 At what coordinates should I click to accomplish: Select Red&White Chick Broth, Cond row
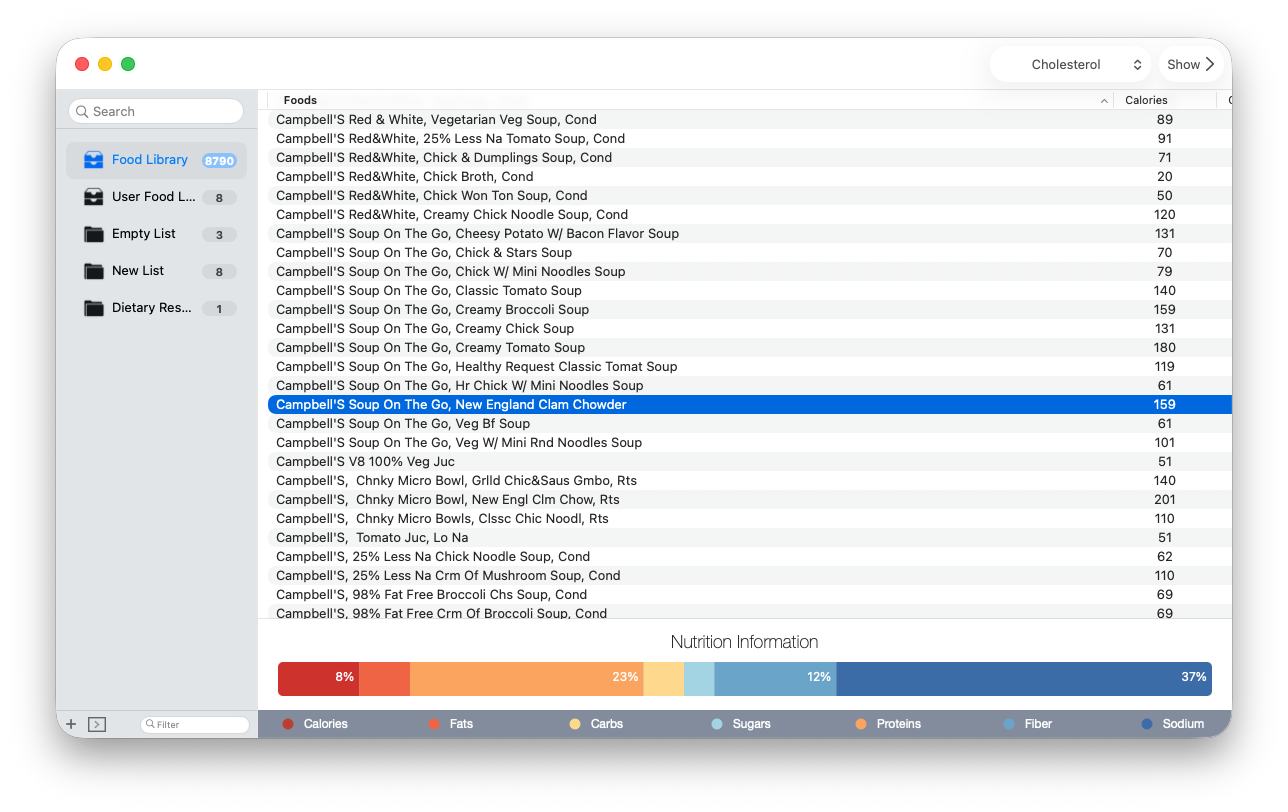750,177
